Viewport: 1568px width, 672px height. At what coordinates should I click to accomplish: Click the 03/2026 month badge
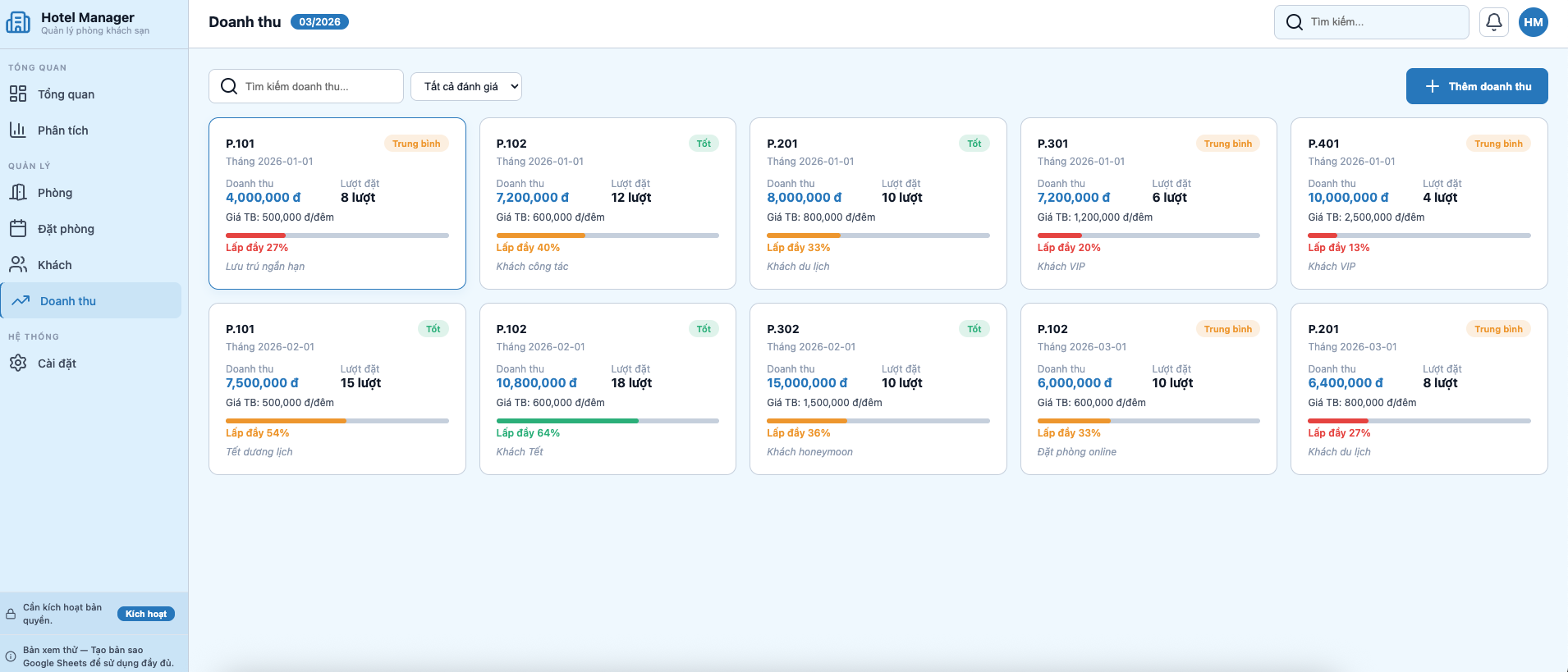point(319,22)
